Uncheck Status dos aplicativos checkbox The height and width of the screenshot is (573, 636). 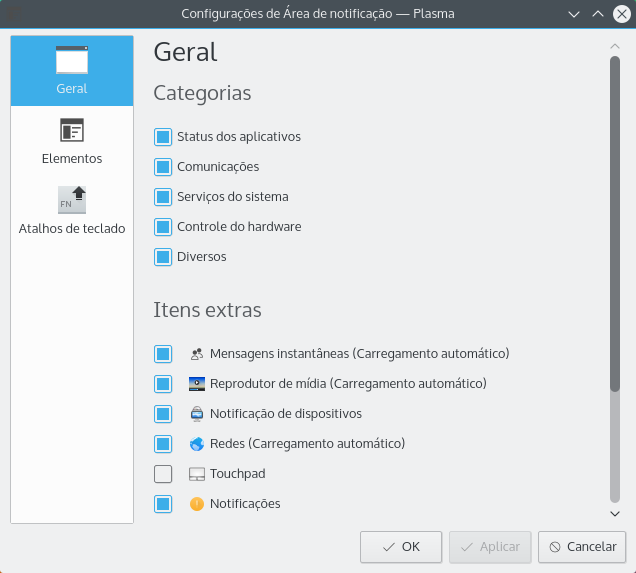click(x=163, y=137)
